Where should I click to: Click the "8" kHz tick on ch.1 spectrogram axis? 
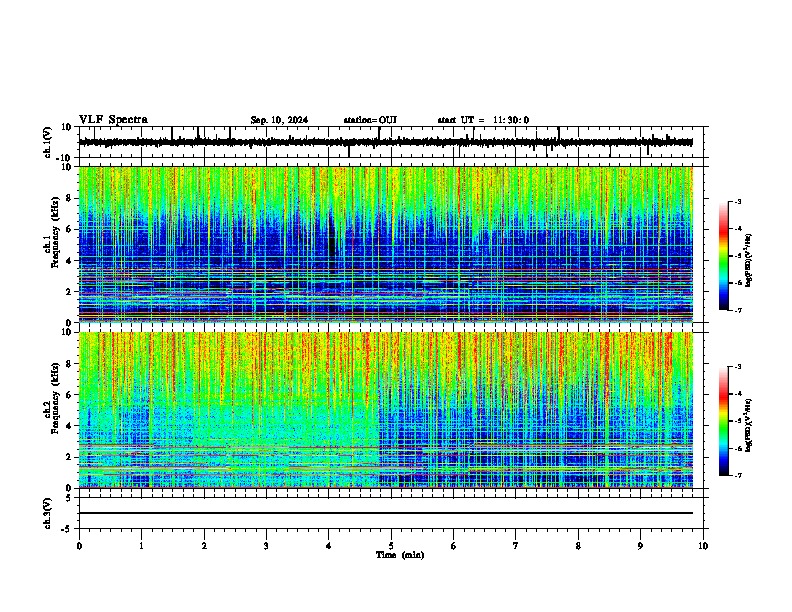[x=69, y=198]
